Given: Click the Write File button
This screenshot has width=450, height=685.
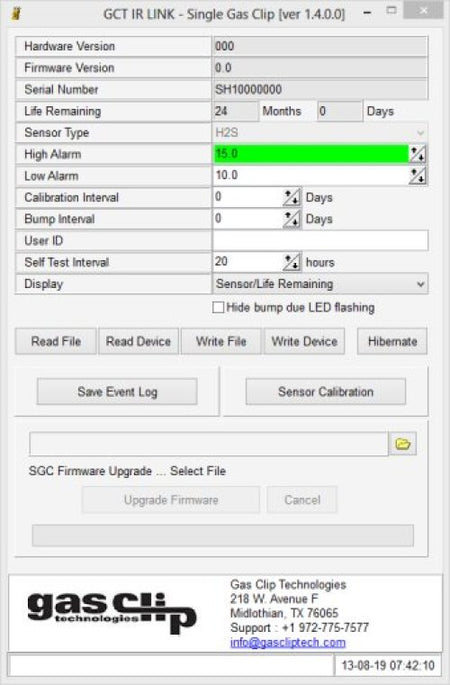Looking at the screenshot, I should 221,341.
